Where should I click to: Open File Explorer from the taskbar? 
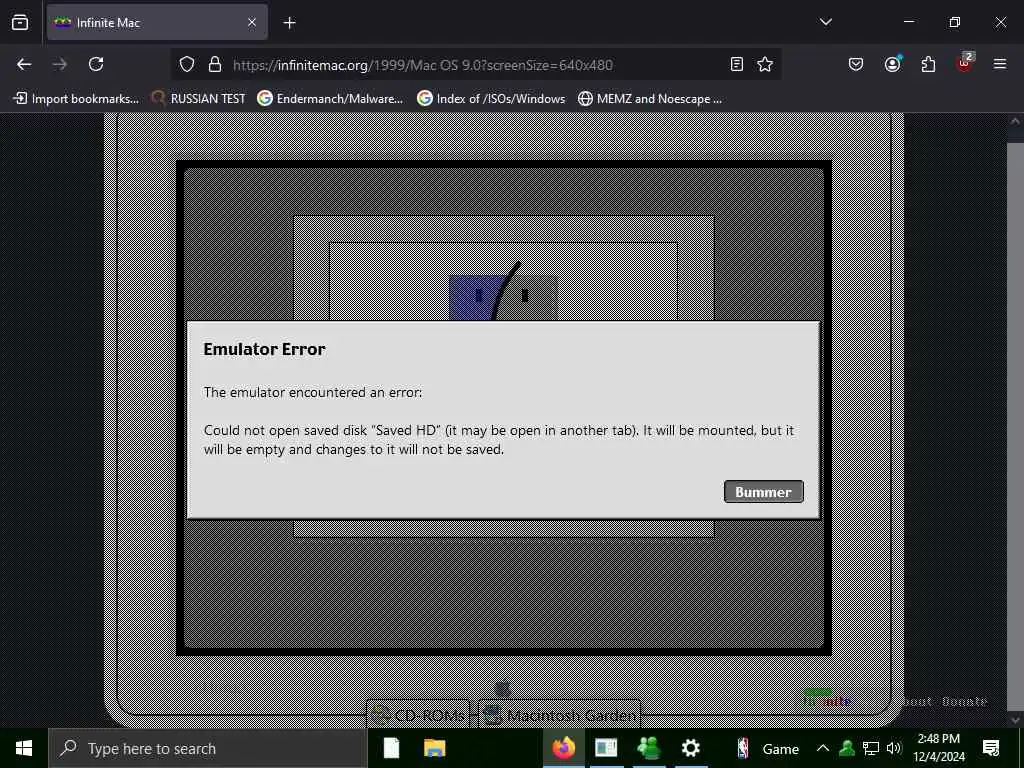435,748
